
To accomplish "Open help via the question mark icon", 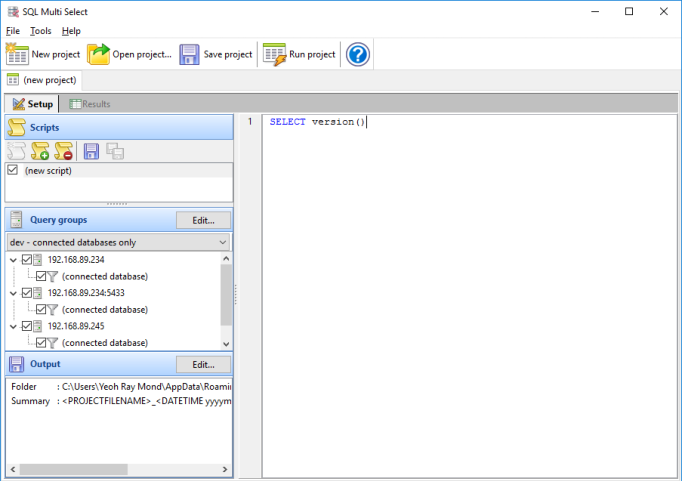I will [x=358, y=54].
